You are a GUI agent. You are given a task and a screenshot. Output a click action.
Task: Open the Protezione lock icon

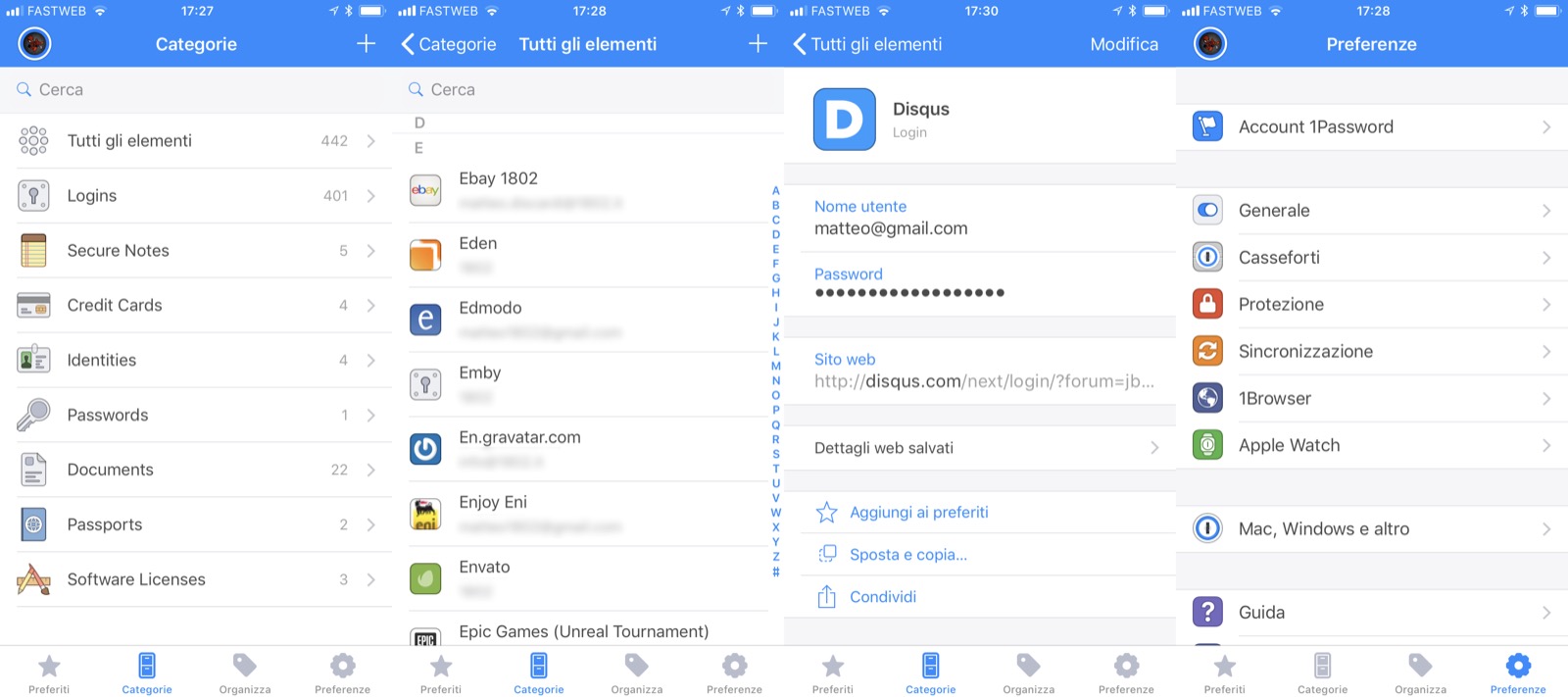click(x=1207, y=304)
